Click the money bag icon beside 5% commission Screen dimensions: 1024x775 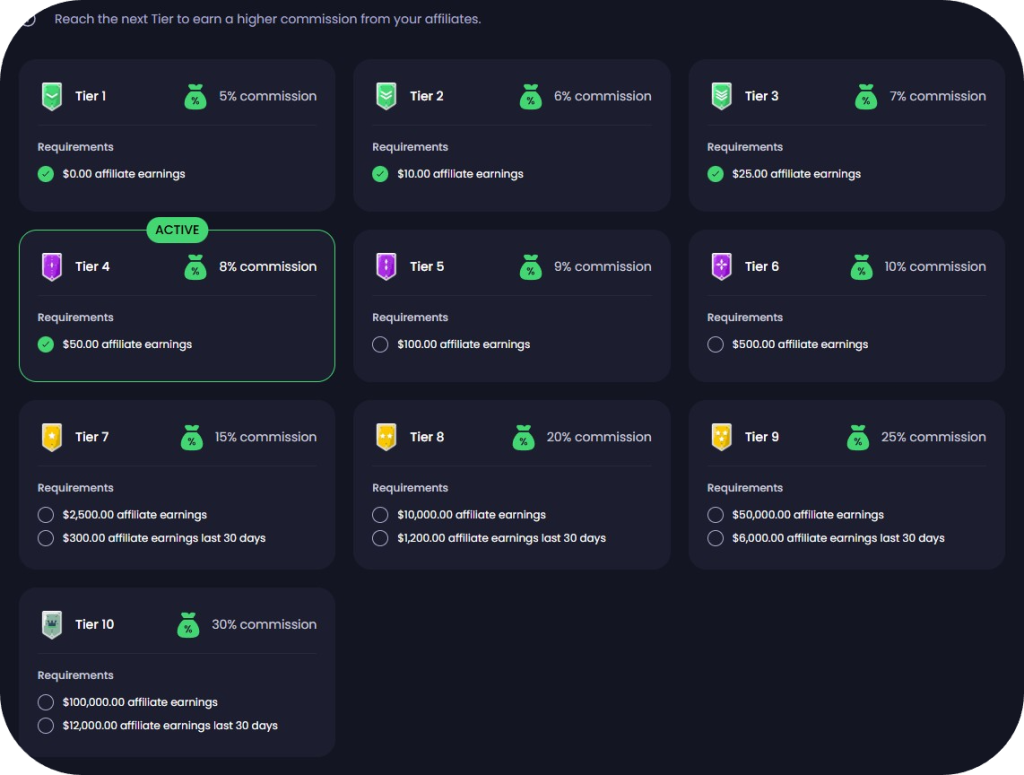pos(195,97)
